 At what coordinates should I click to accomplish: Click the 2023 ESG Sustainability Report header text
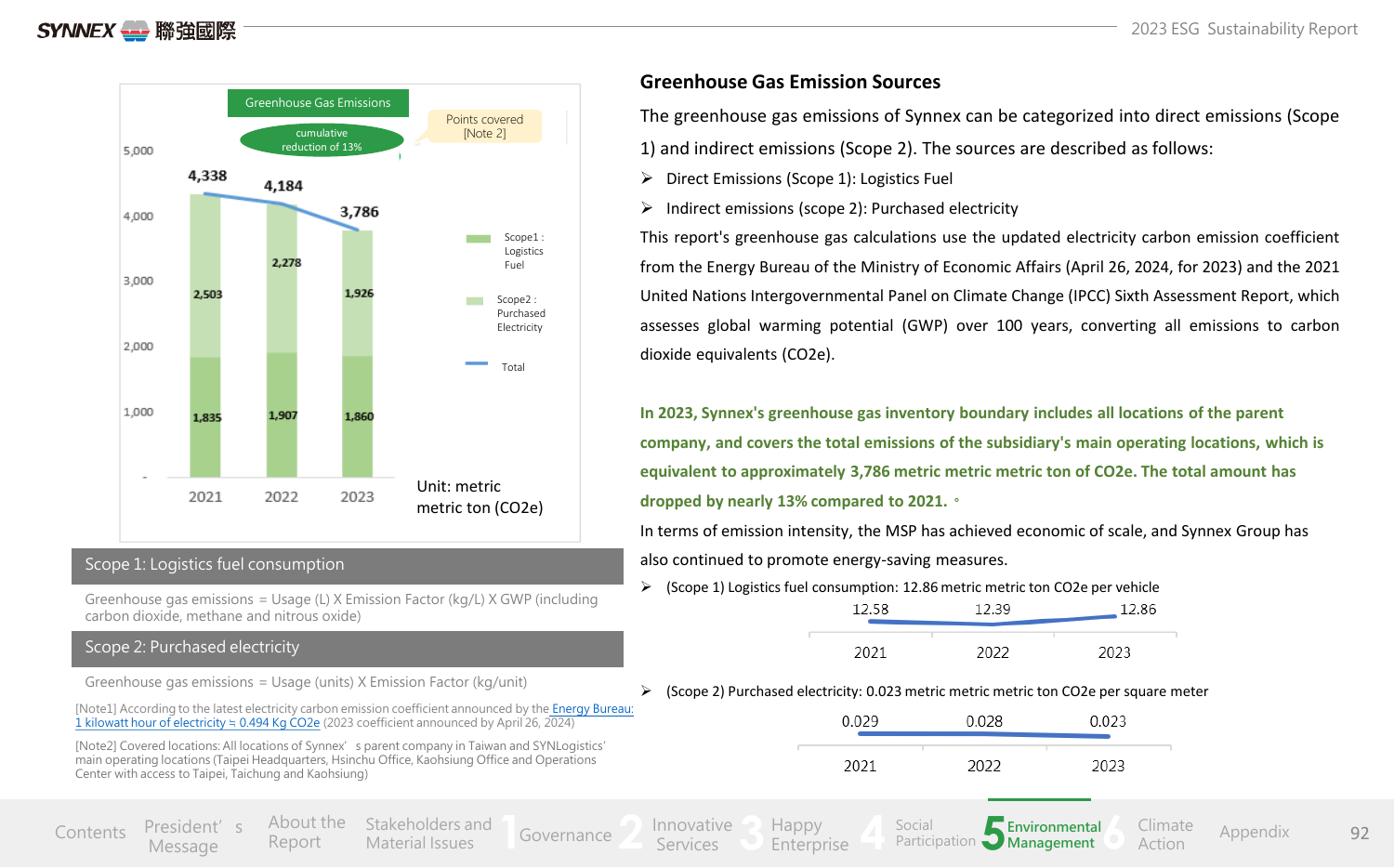[x=1244, y=29]
